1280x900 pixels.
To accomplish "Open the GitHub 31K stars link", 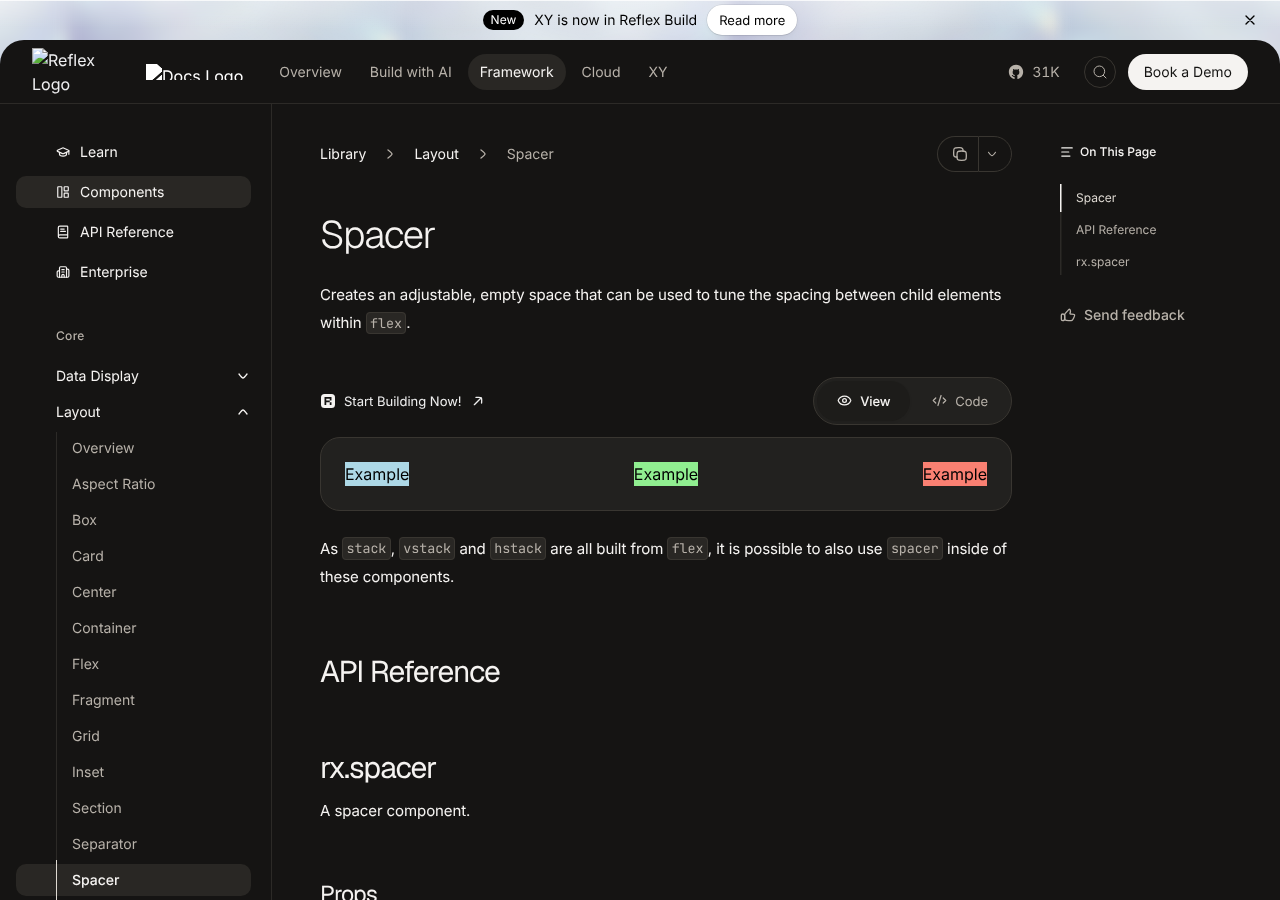I will click(1034, 72).
